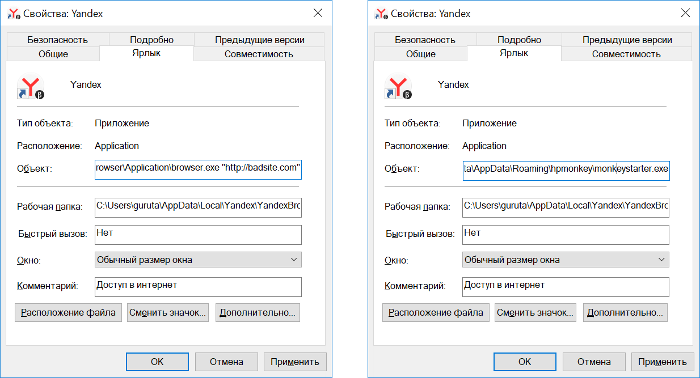
Task: Open the Предыдущие версии tab in the left dialog
Action: [x=260, y=39]
